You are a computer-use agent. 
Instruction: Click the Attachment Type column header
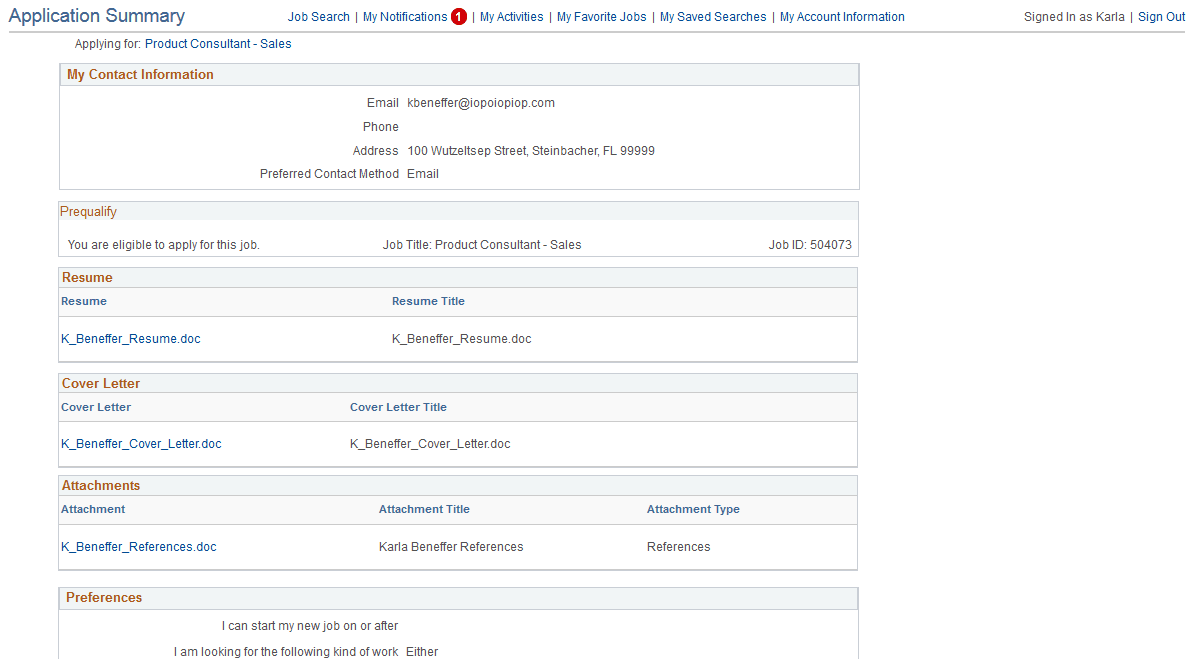693,509
